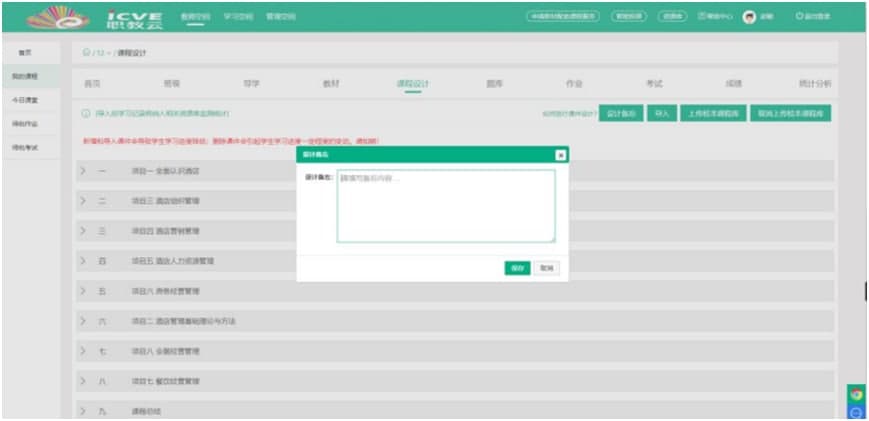Close the 设计备忘 dialog with the X
Image resolution: width=869 pixels, height=421 pixels.
561,156
